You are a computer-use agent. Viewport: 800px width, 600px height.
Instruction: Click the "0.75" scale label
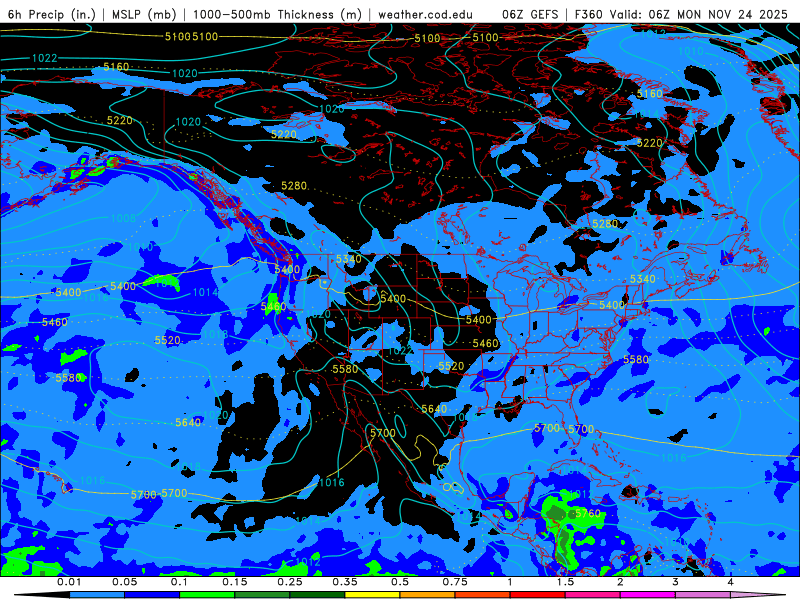455,582
